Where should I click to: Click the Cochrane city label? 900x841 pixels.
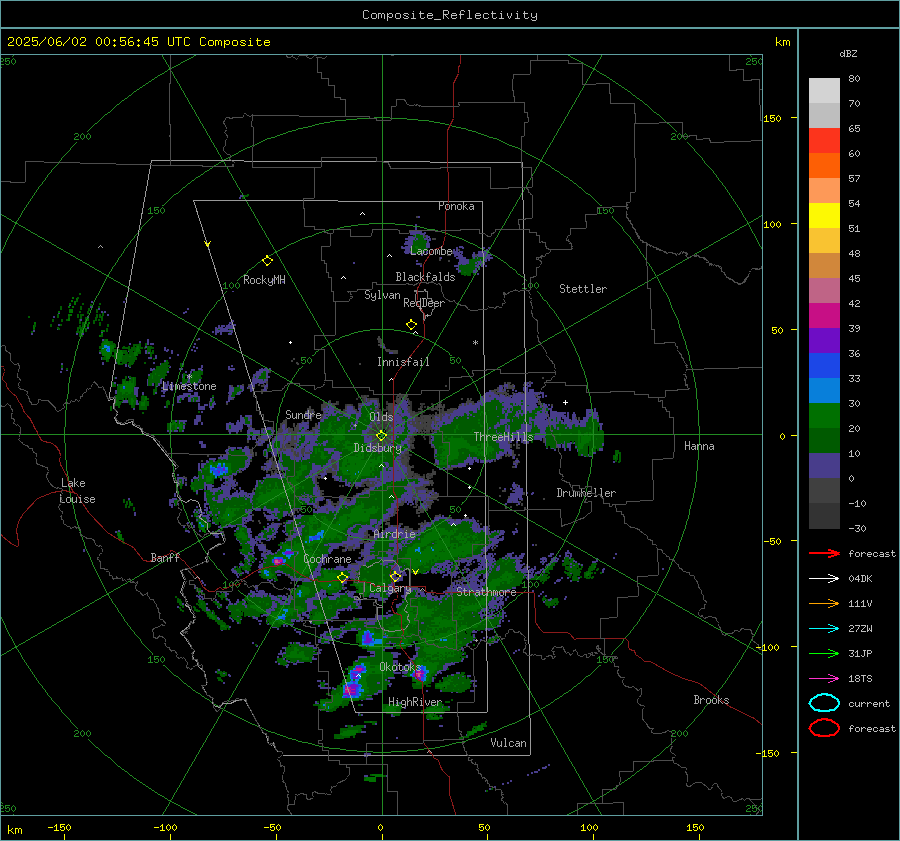coord(327,559)
